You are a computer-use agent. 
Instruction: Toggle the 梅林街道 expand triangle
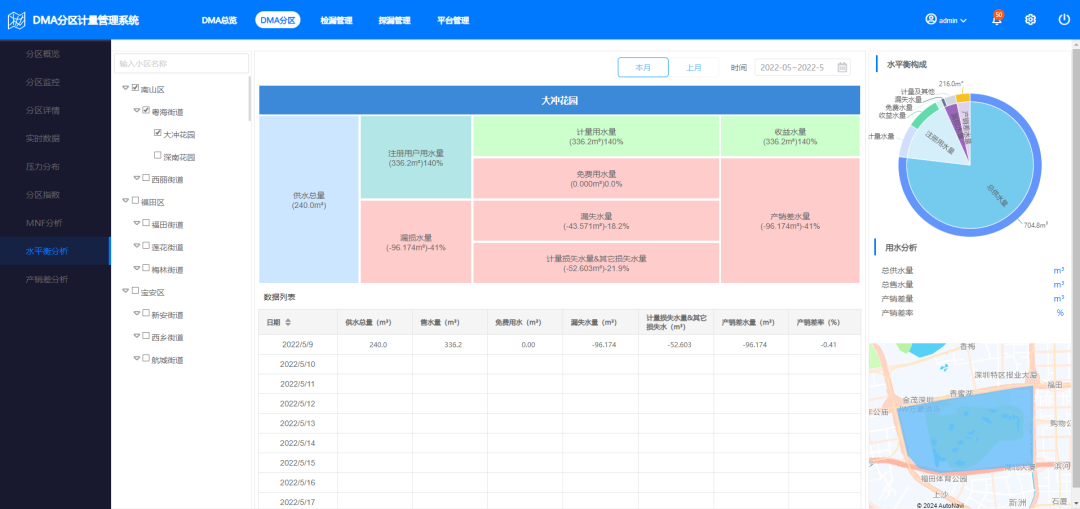[137, 269]
